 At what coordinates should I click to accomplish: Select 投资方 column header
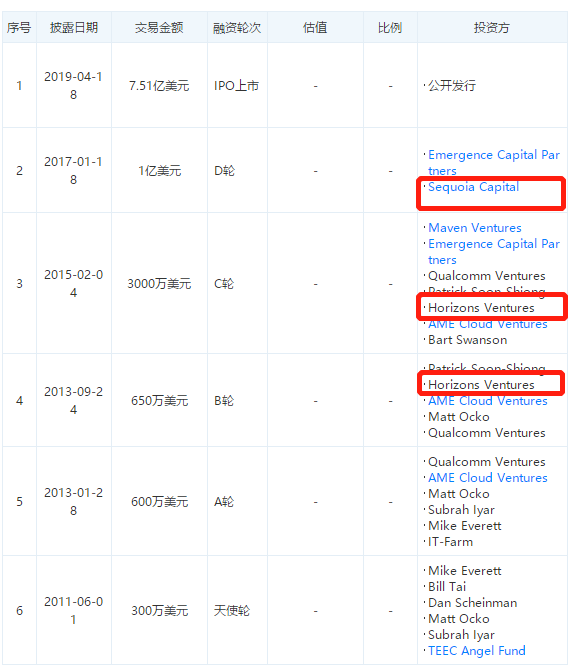(491, 28)
